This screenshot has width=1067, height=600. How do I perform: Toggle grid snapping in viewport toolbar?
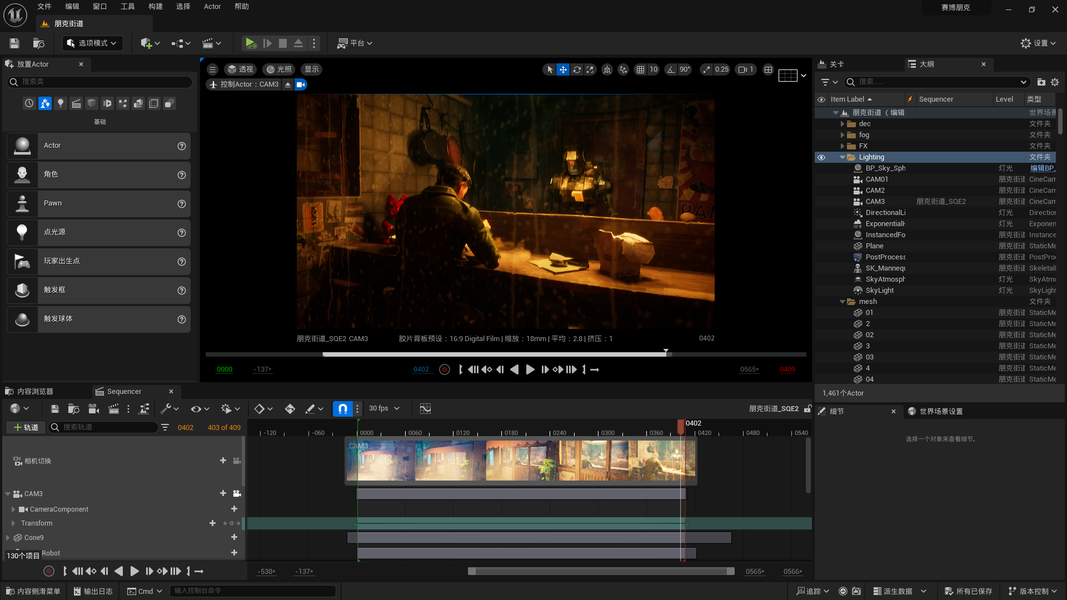pos(640,69)
